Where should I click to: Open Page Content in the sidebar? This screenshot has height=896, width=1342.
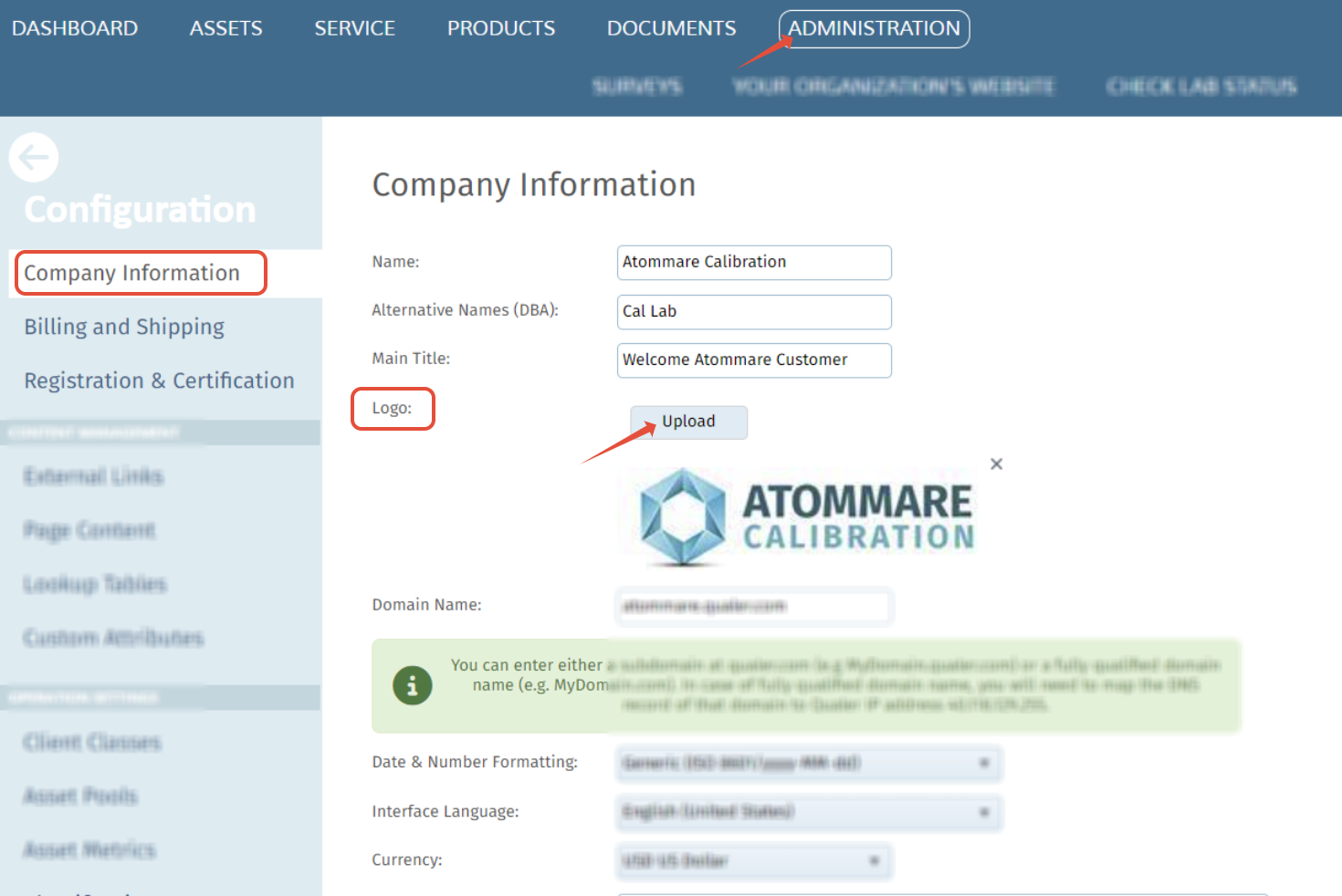pyautogui.click(x=89, y=530)
